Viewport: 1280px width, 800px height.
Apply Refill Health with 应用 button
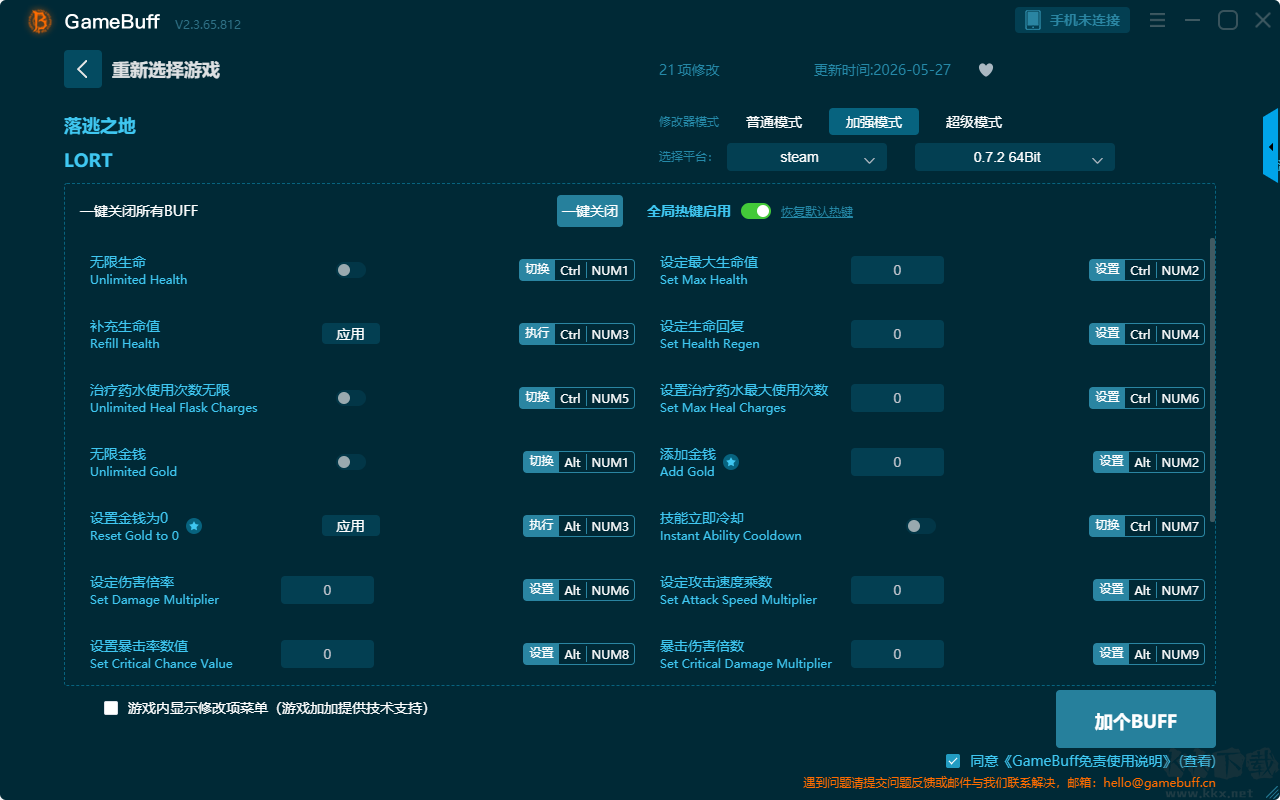(x=351, y=334)
